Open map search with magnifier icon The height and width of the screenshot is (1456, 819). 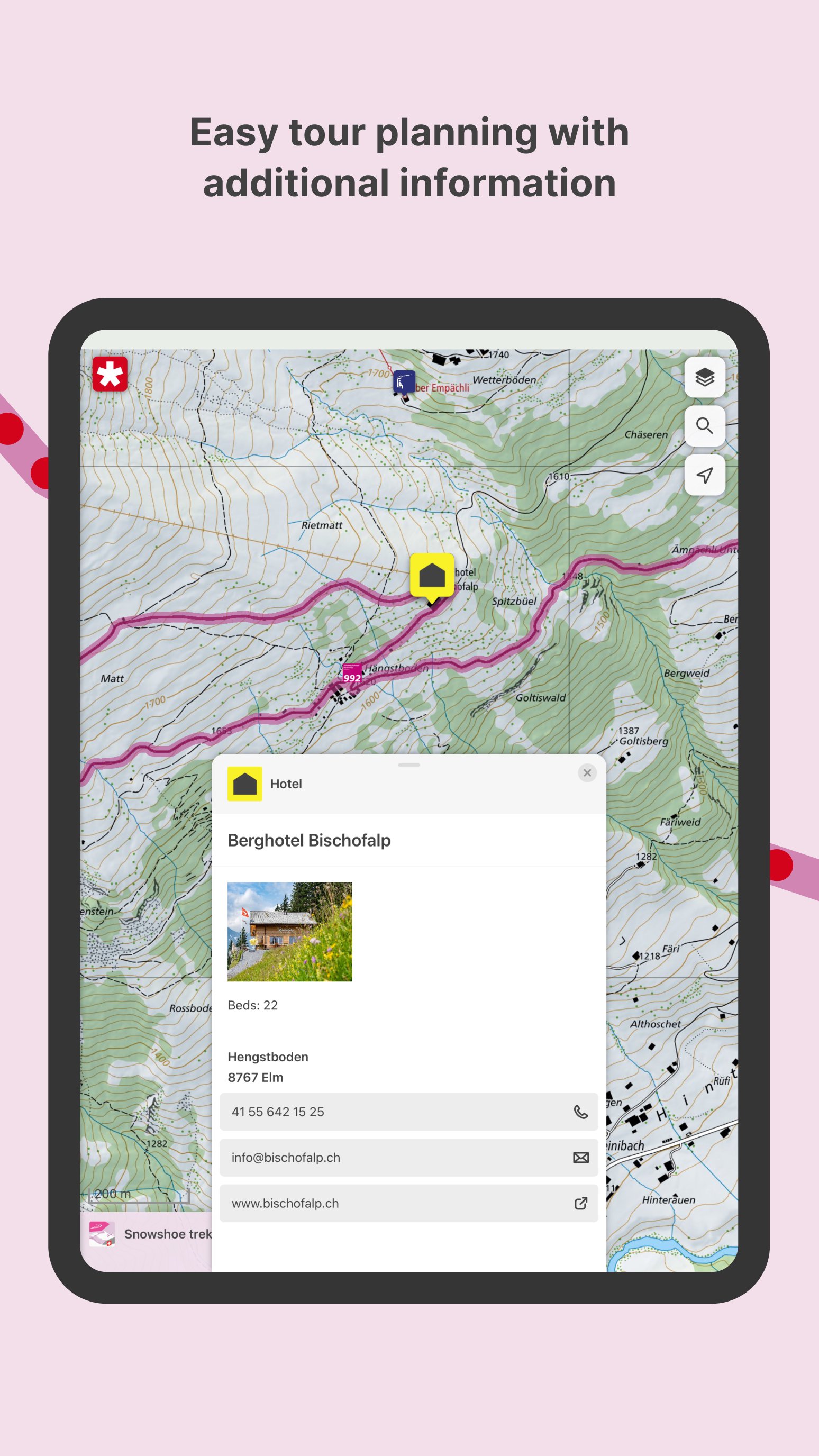pos(704,425)
